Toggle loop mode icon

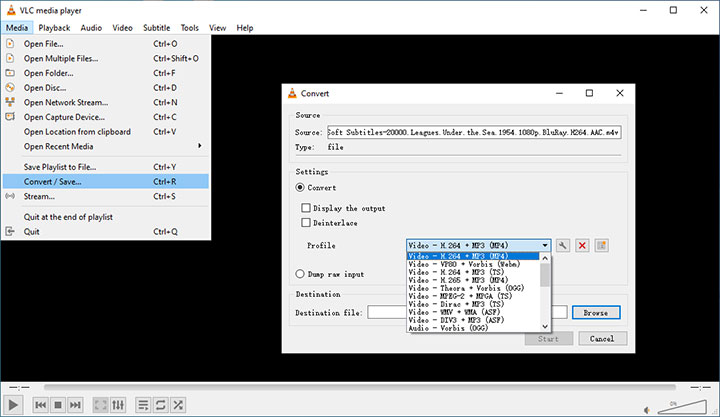tap(161, 405)
